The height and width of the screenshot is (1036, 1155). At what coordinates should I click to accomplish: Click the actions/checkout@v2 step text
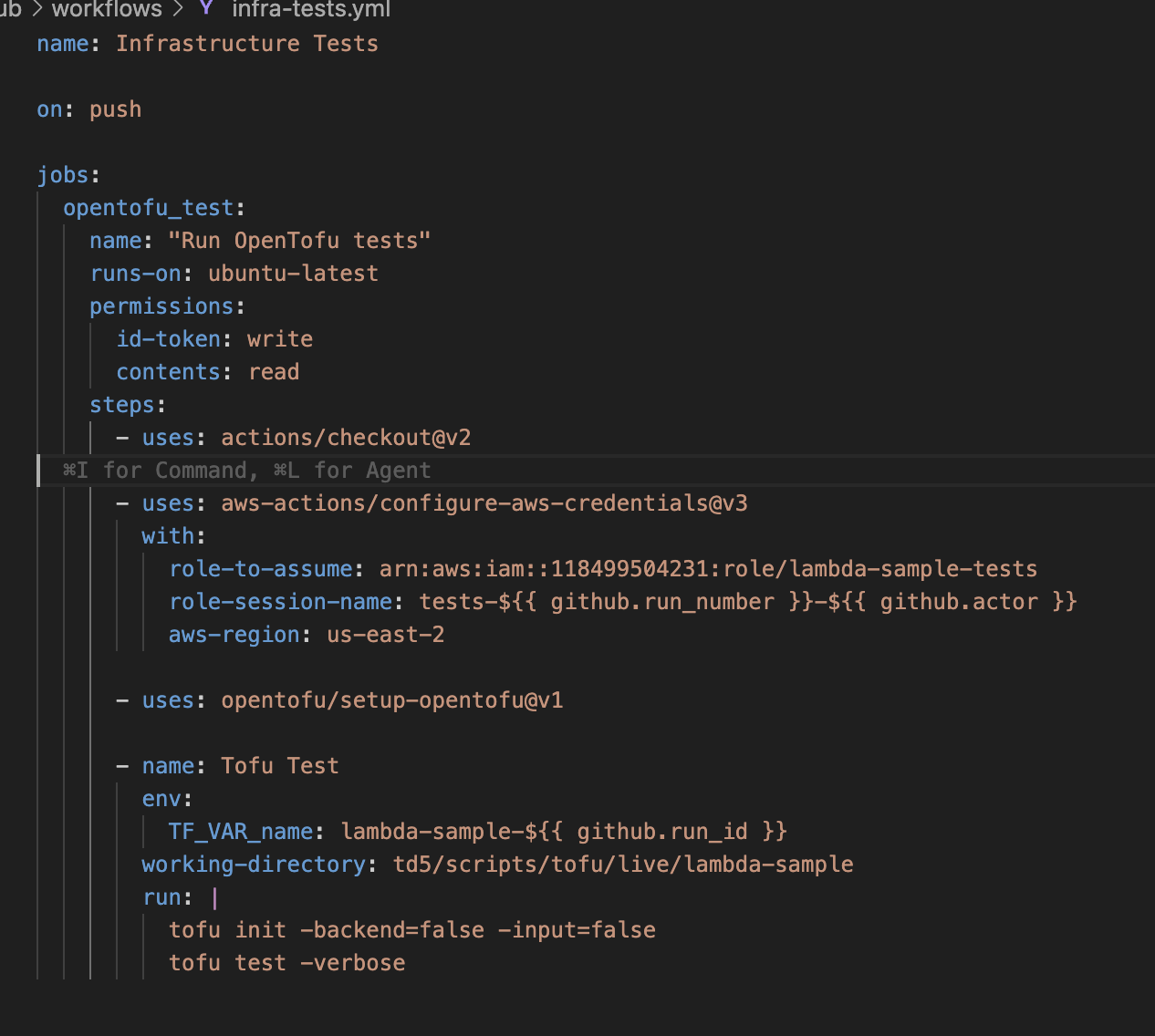[x=345, y=438]
